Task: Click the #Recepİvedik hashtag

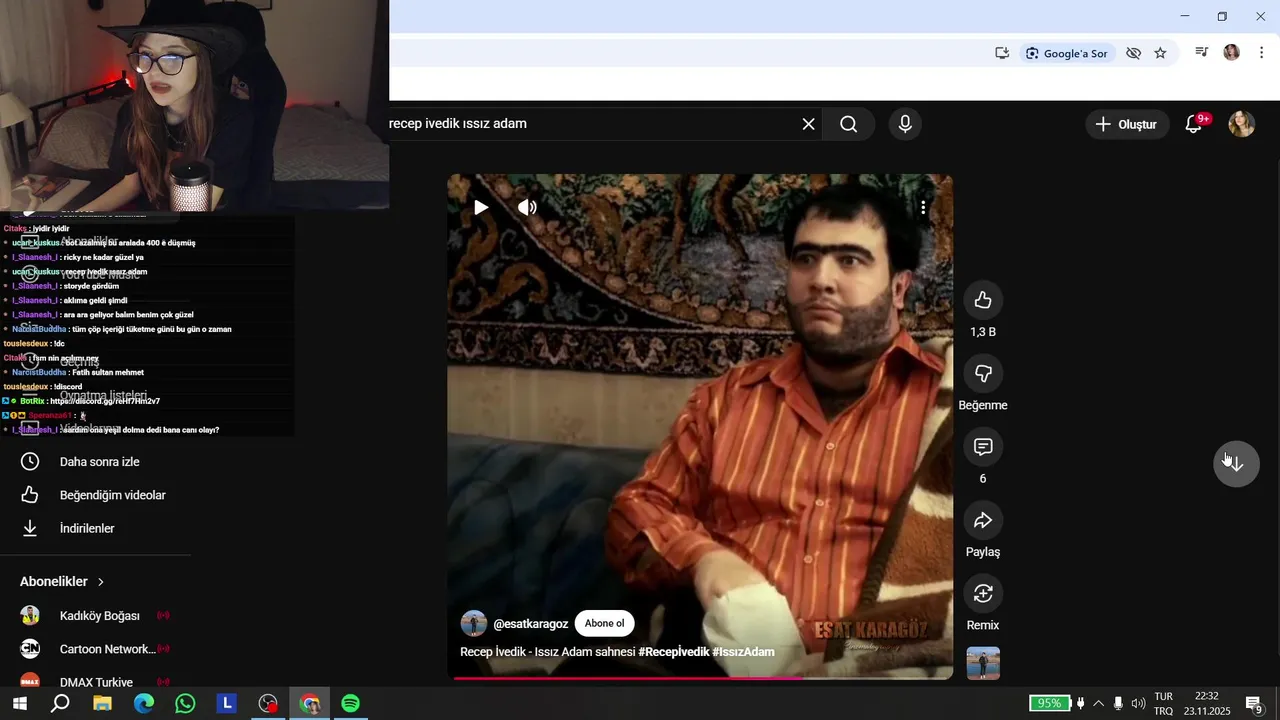Action: 673,652
